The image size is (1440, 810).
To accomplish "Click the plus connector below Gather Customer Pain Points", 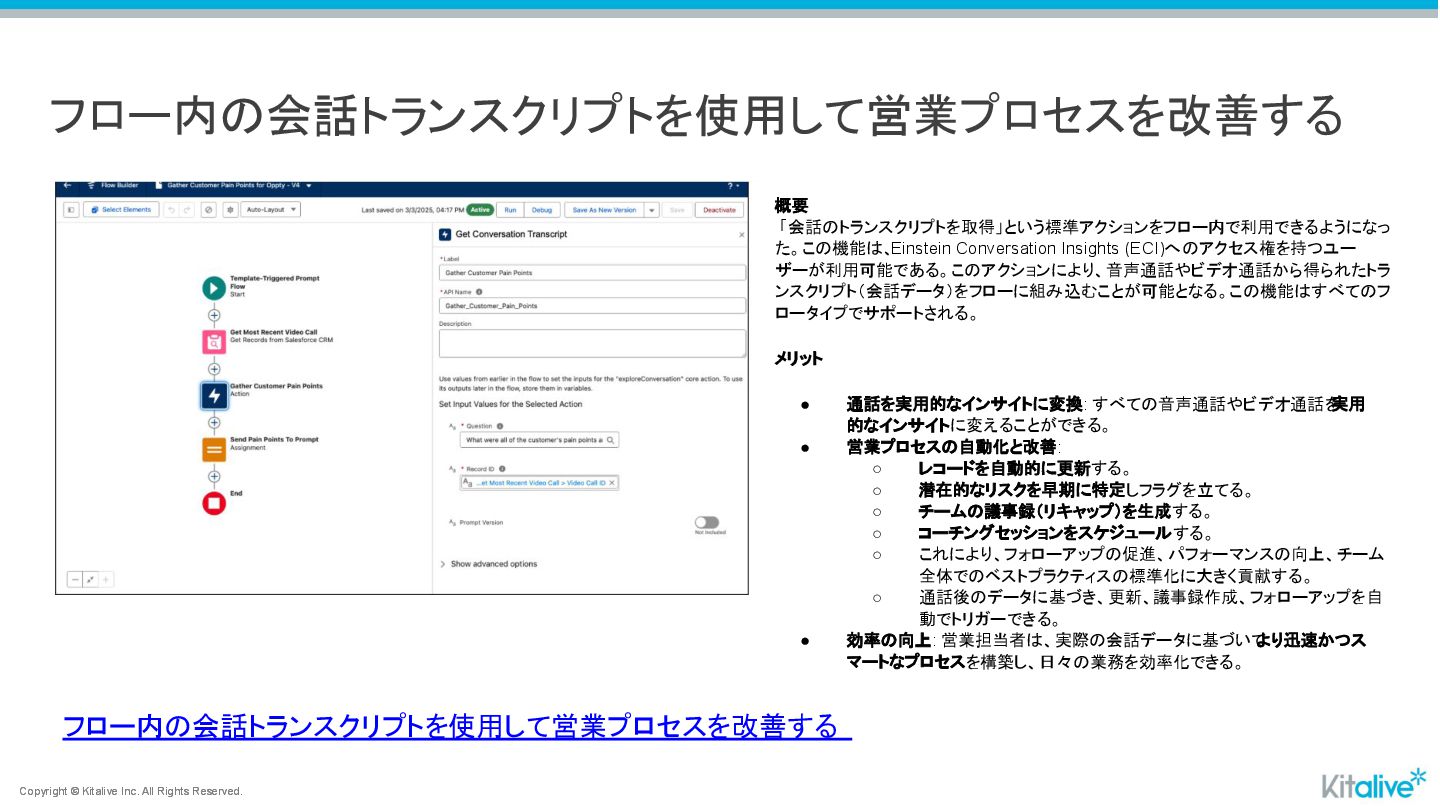I will click(x=213, y=423).
